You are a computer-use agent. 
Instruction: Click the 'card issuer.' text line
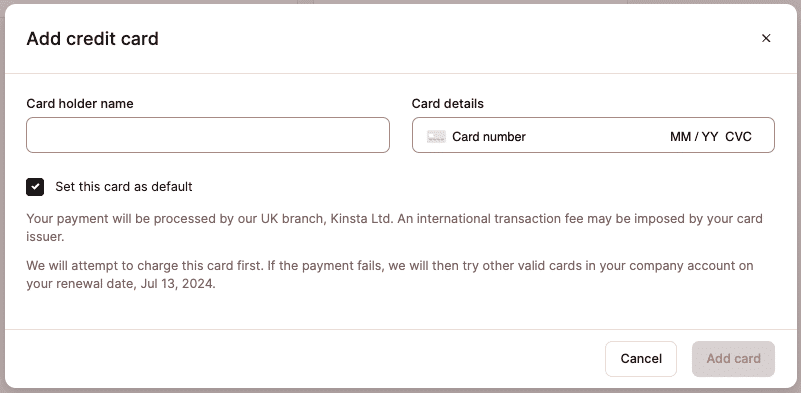point(45,237)
